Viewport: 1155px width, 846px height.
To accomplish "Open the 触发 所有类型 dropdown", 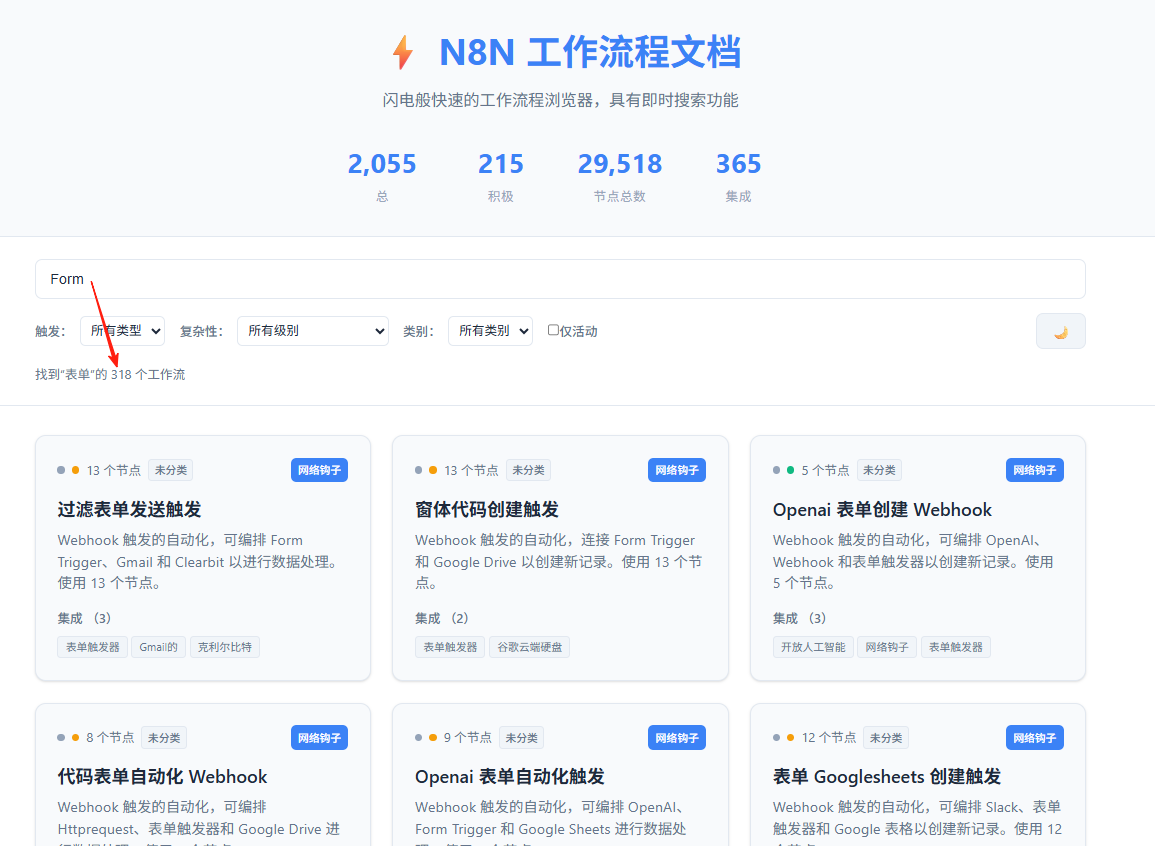I will tap(122, 331).
